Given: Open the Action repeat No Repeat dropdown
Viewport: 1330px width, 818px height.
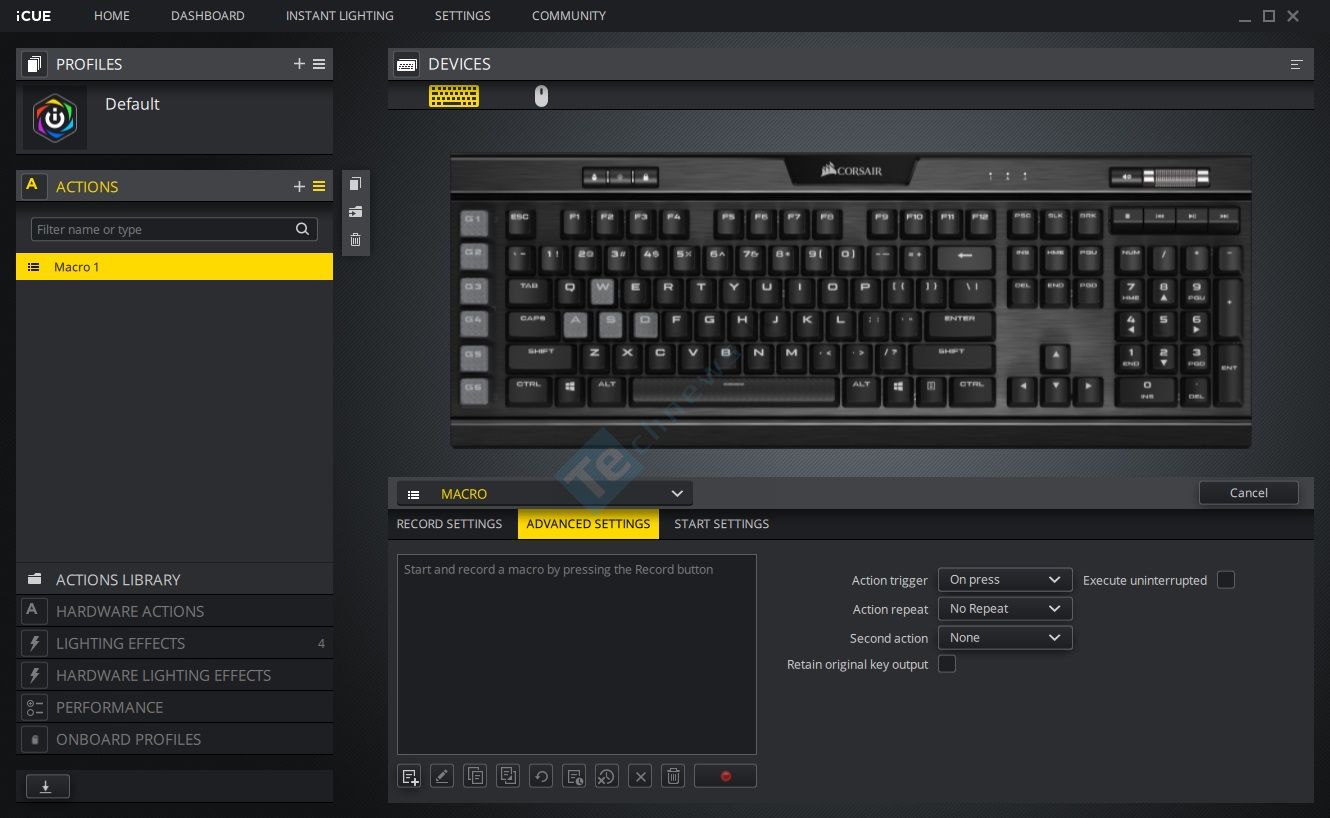Looking at the screenshot, I should pos(1005,609).
